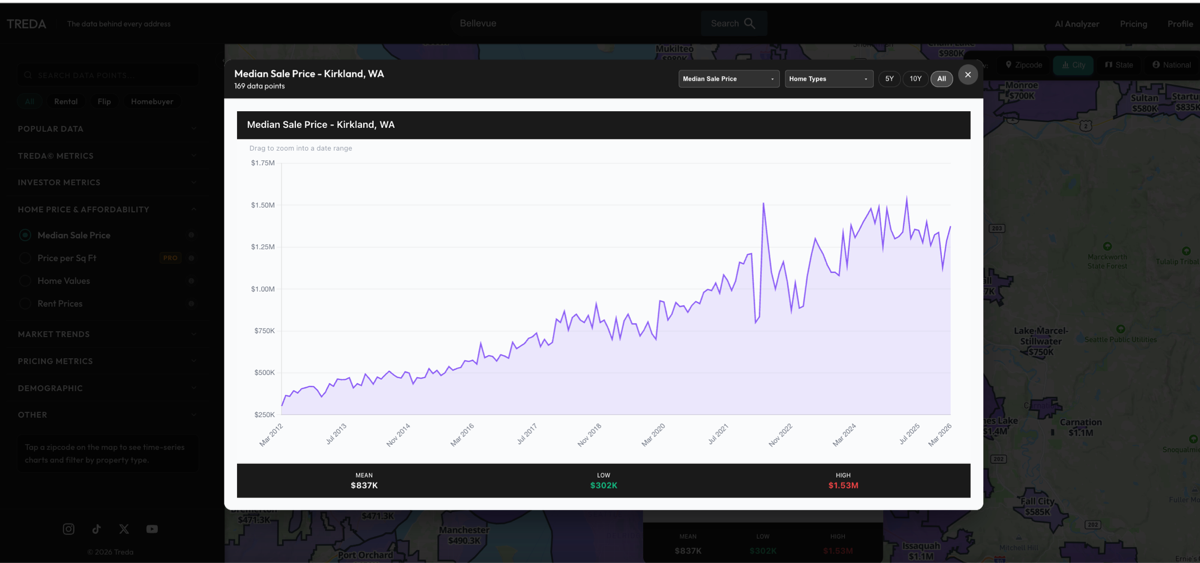Select the 5Y time range

tap(889, 78)
